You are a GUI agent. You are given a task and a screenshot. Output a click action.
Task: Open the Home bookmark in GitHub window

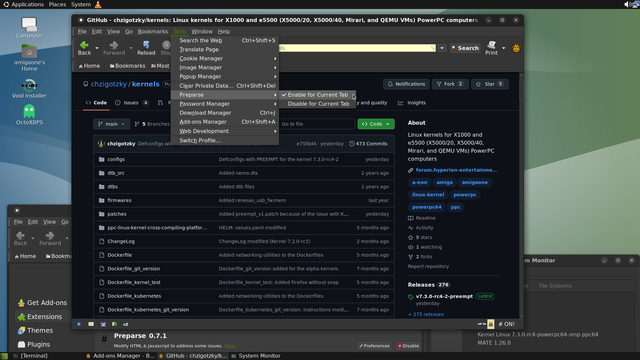pos(89,66)
